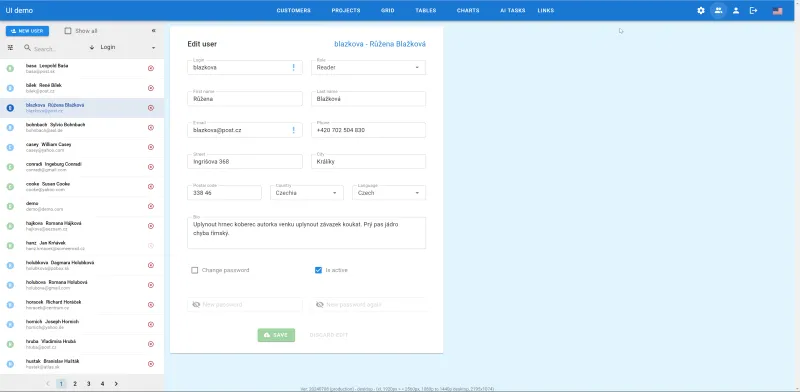This screenshot has height=392, width=800.
Task: Click the info mark in the Email field
Action: [x=293, y=130]
